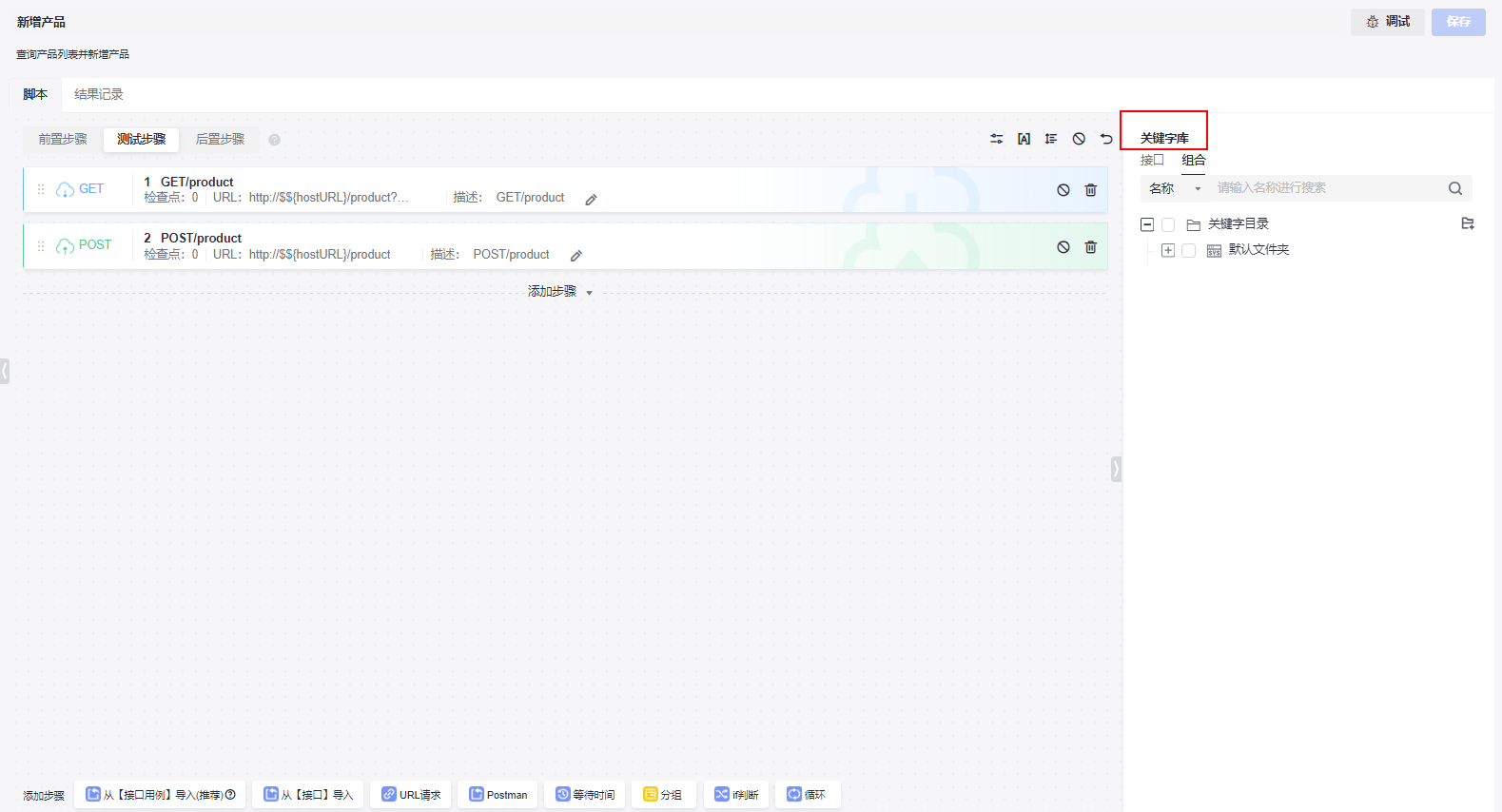Click the search magnifier in the keyword library
Screen dimensions: 1502x812
[1455, 188]
